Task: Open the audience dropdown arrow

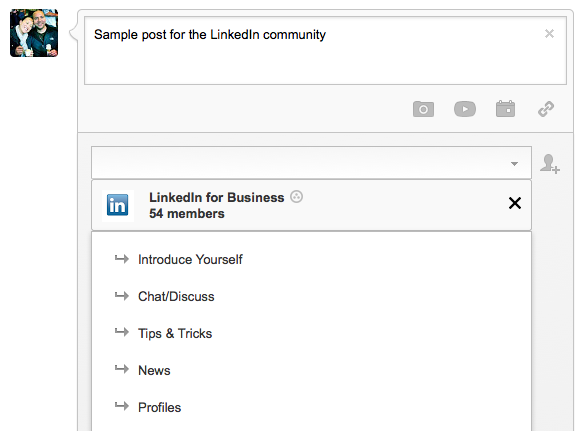Action: coord(514,164)
